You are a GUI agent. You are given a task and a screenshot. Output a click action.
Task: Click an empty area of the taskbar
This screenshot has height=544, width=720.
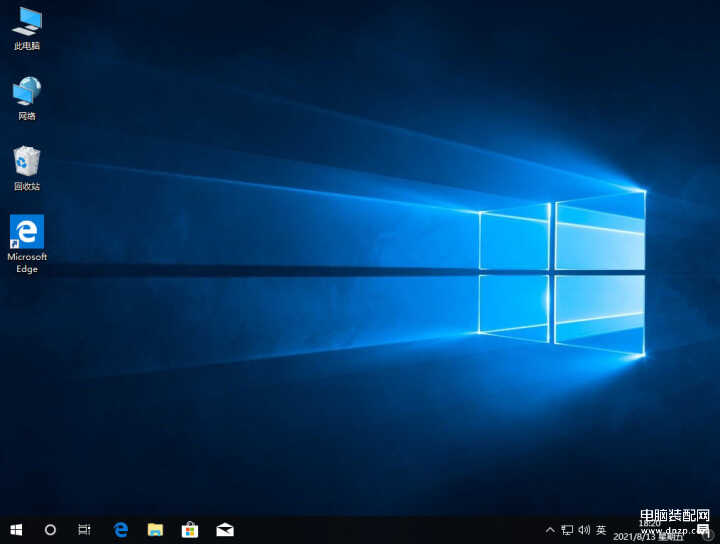click(x=400, y=530)
